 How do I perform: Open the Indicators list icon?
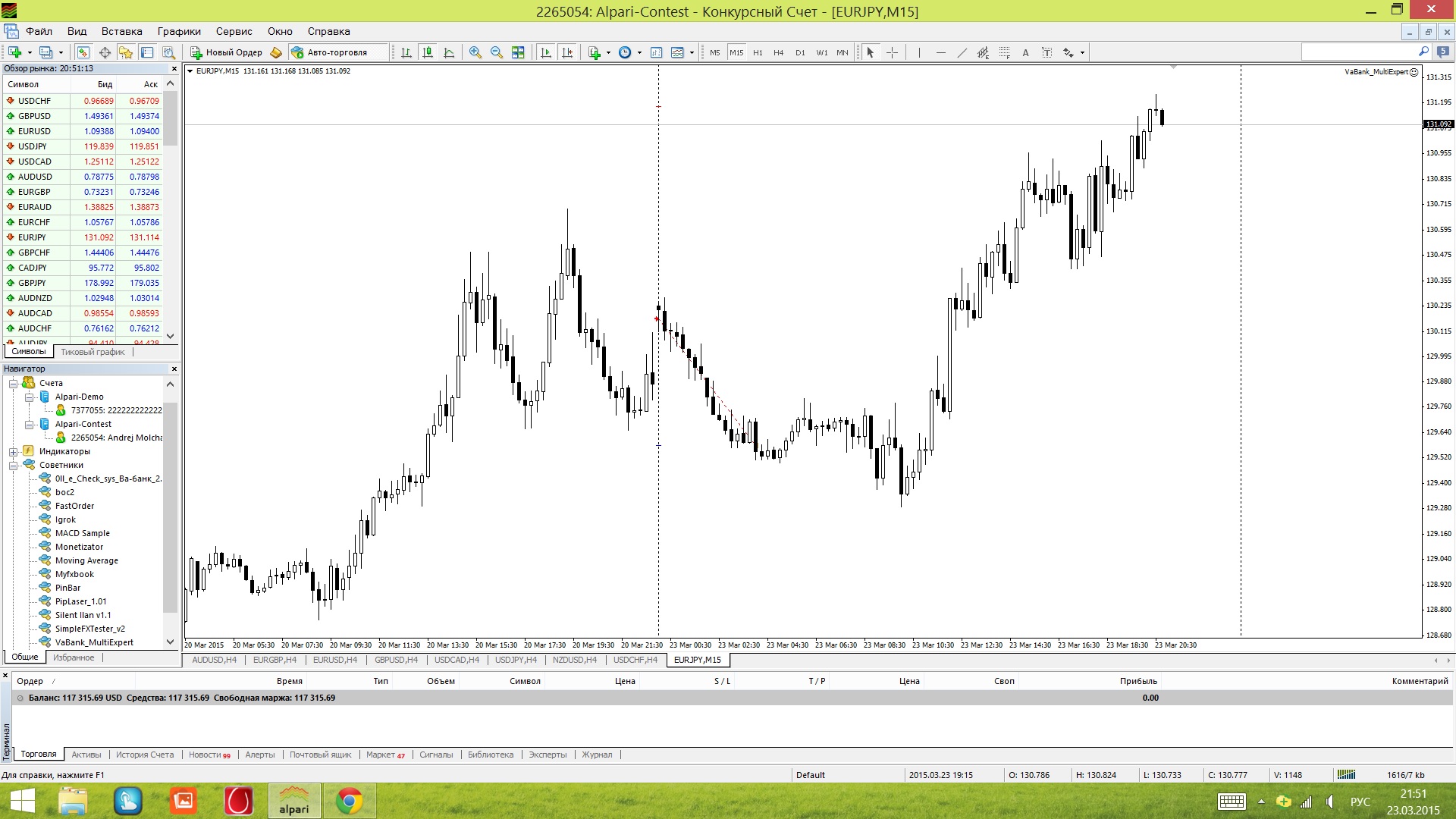click(594, 52)
